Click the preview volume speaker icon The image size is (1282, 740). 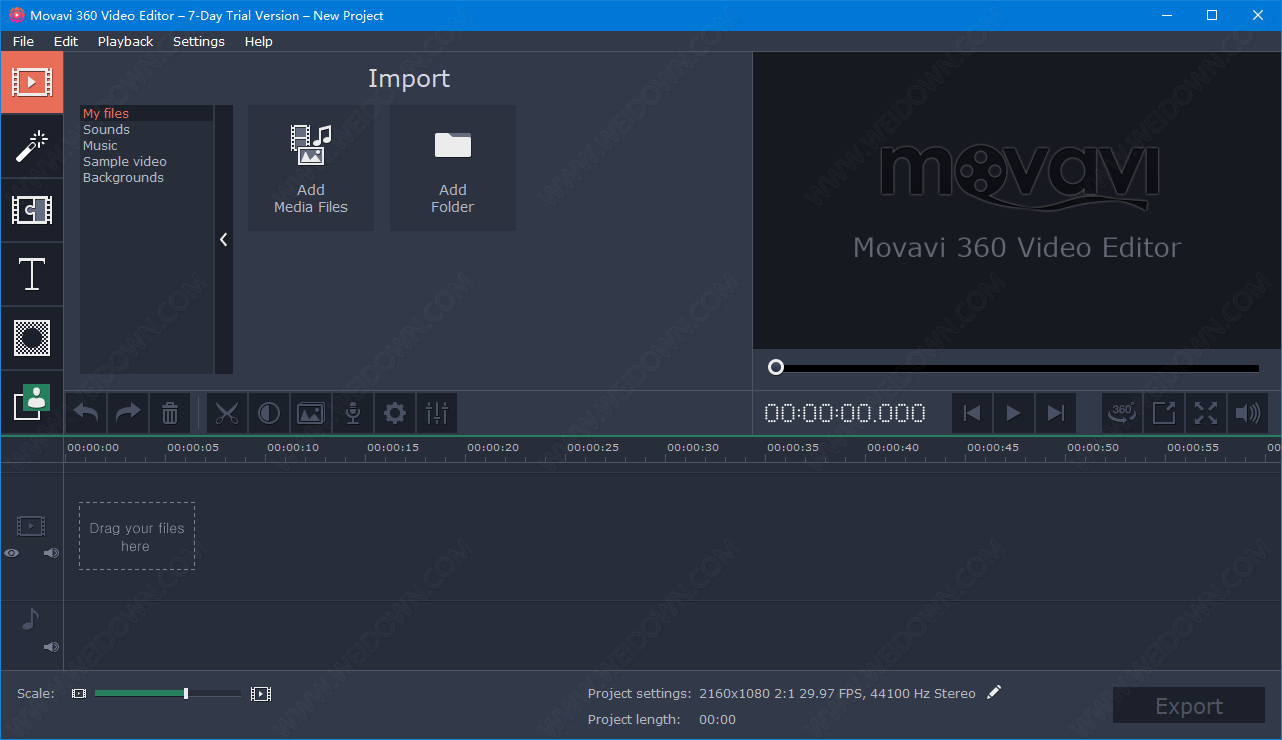[x=1248, y=413]
